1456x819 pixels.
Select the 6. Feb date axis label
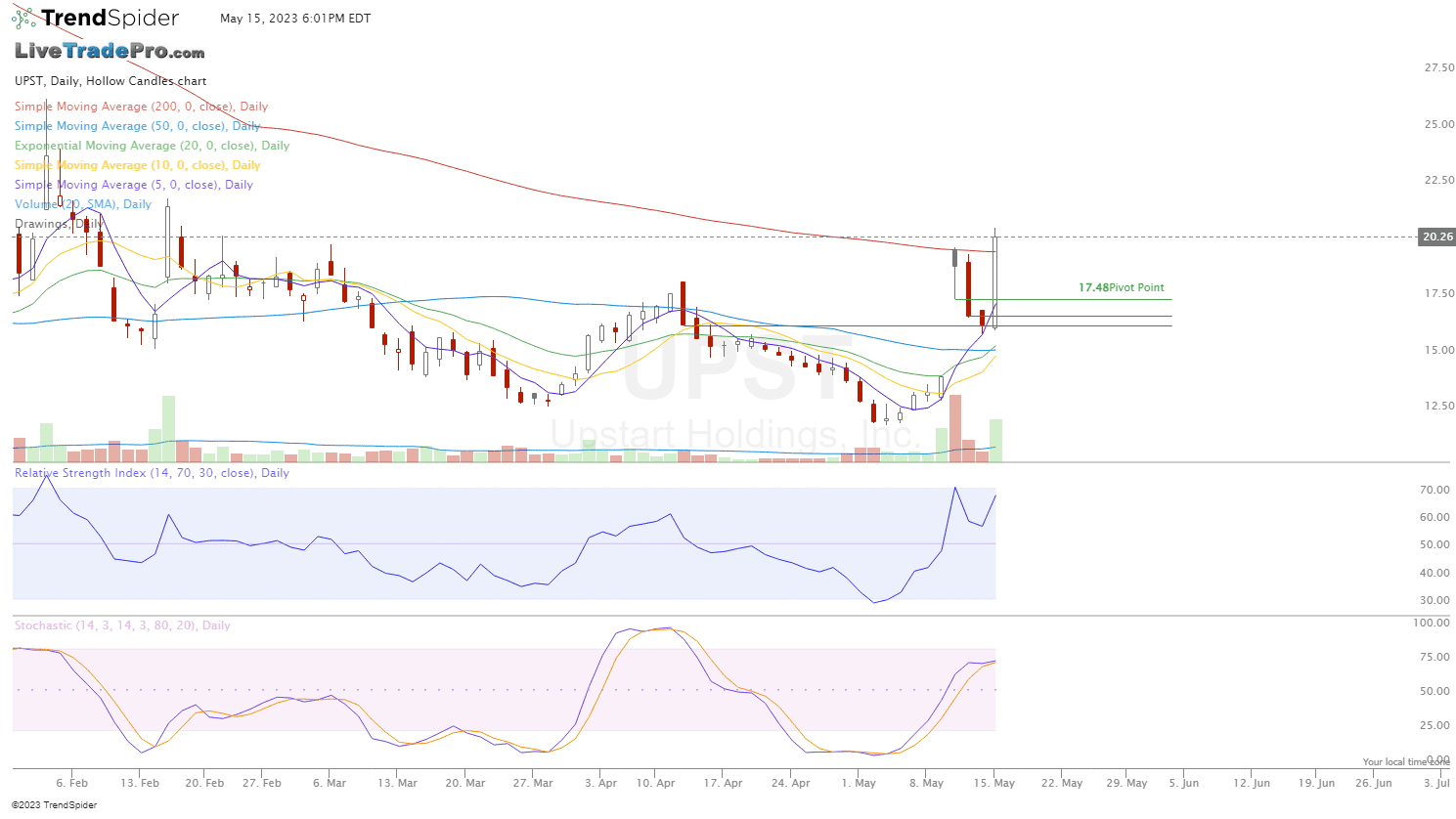click(71, 783)
